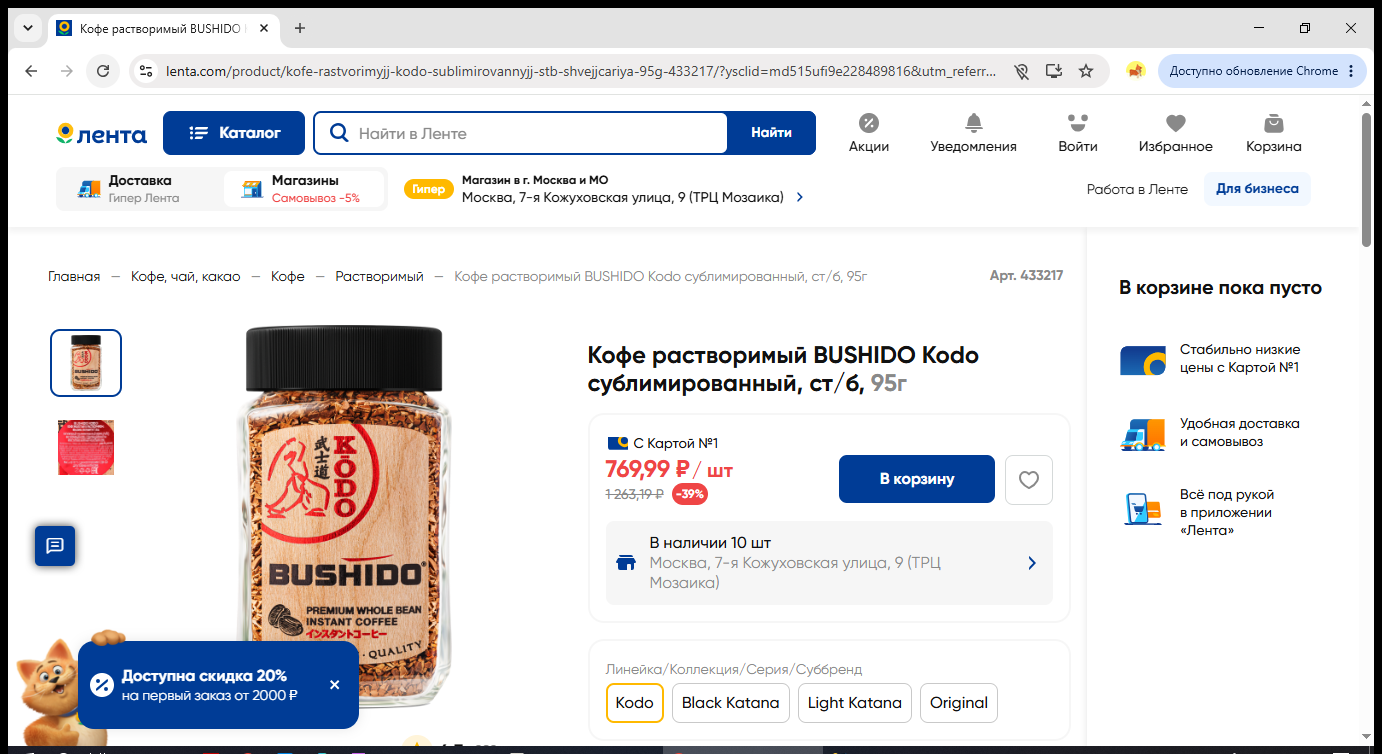Click the delivery truck icon in sidebar
Viewport: 1382px width, 754px height.
tap(1143, 434)
